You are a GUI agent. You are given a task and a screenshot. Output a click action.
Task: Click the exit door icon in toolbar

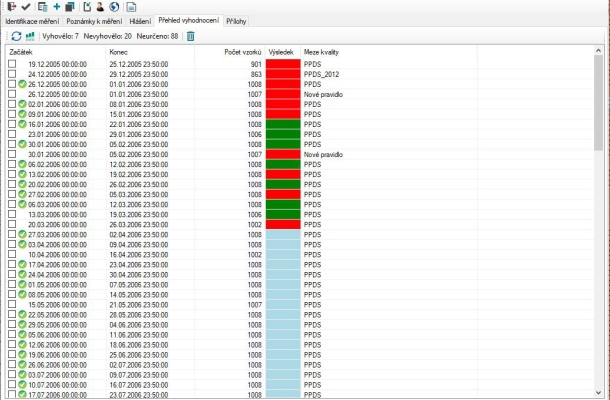(10, 6)
